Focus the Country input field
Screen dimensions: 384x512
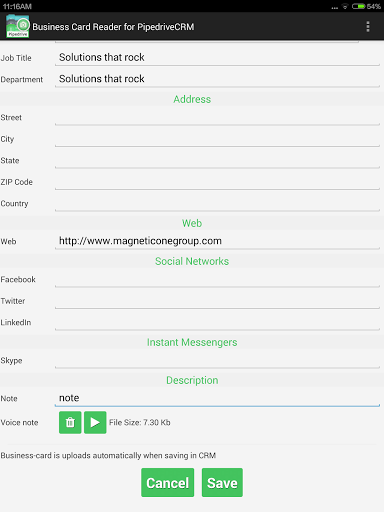(217, 203)
